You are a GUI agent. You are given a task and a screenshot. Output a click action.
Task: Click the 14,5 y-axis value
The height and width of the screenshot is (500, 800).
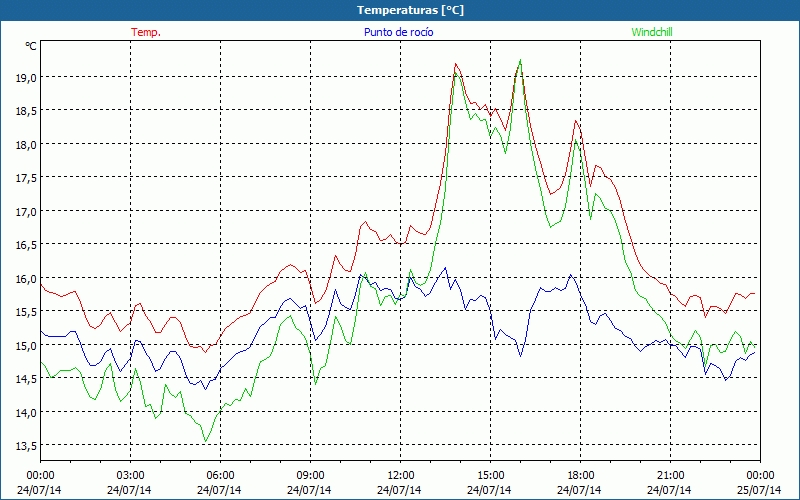tap(27, 379)
